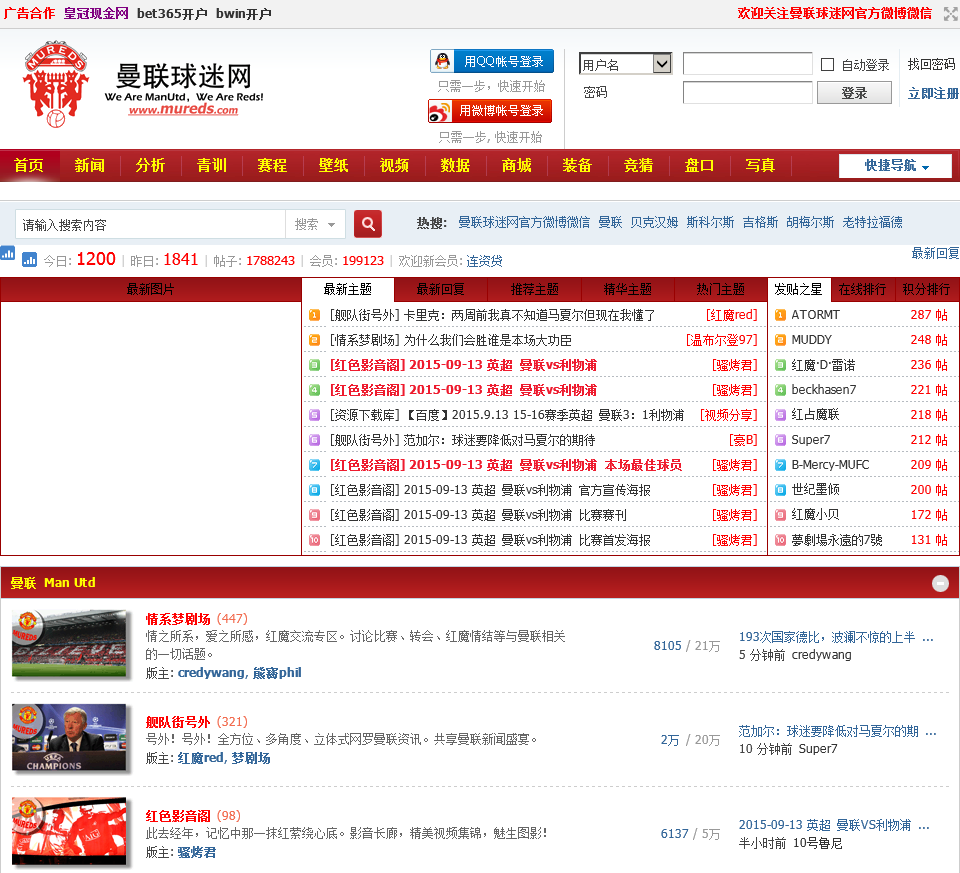Switch to the 最新回复 tab

(441, 290)
